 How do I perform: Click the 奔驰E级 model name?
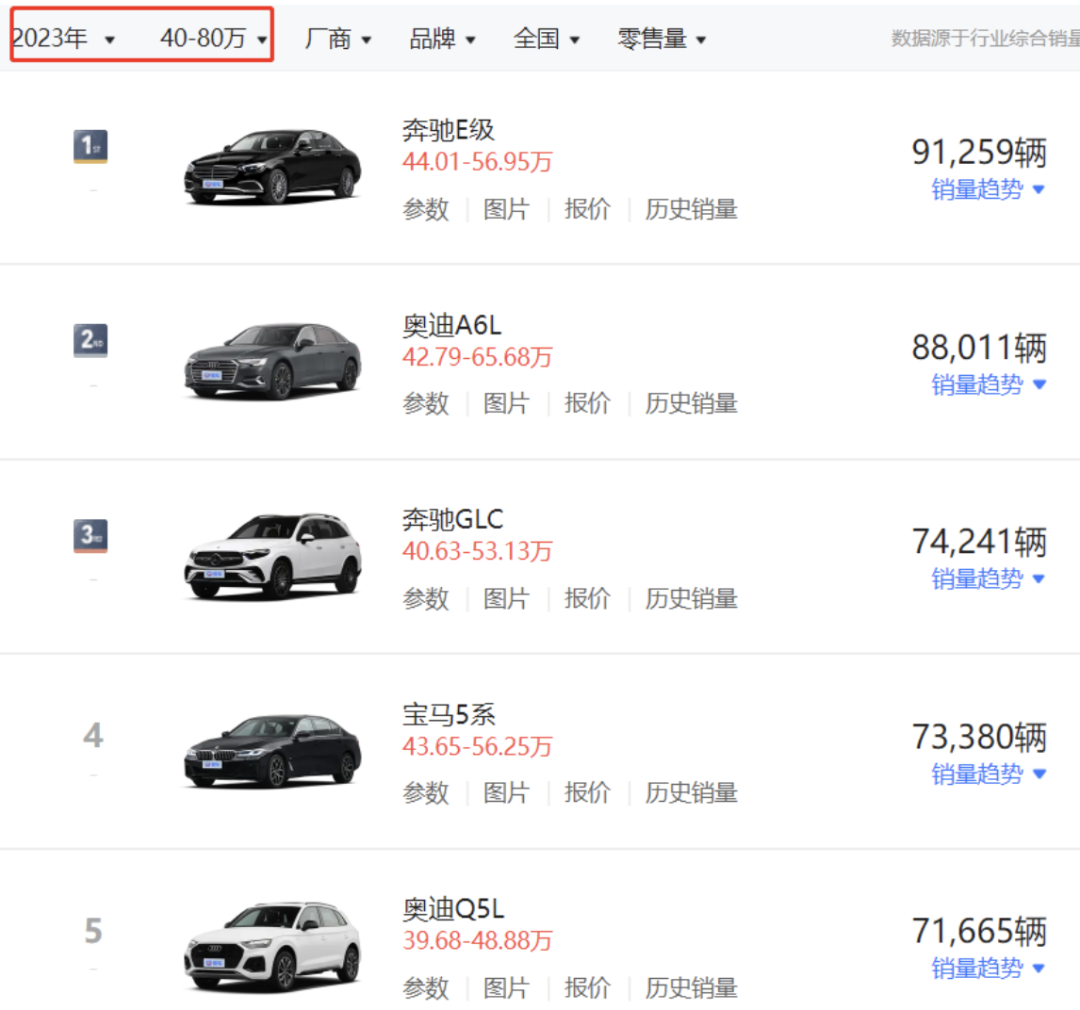point(449,130)
